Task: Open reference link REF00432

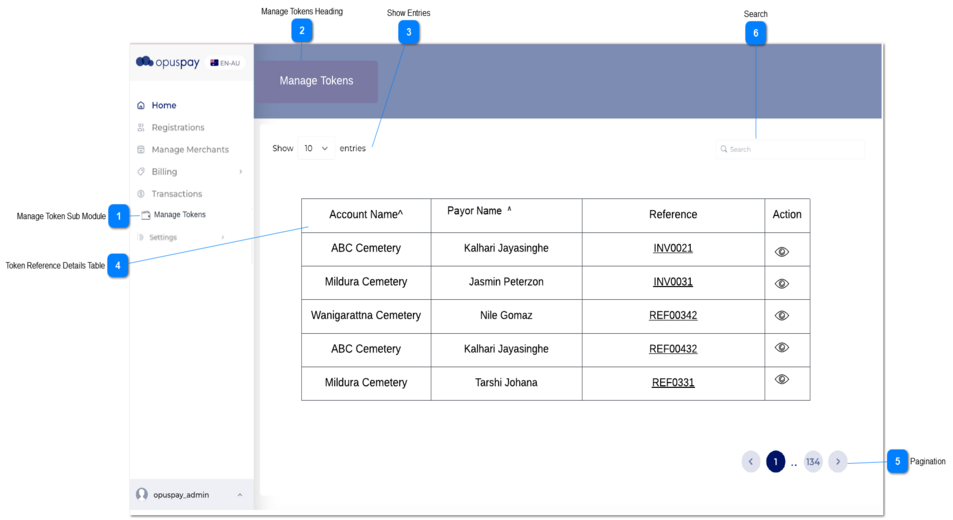Action: click(673, 349)
